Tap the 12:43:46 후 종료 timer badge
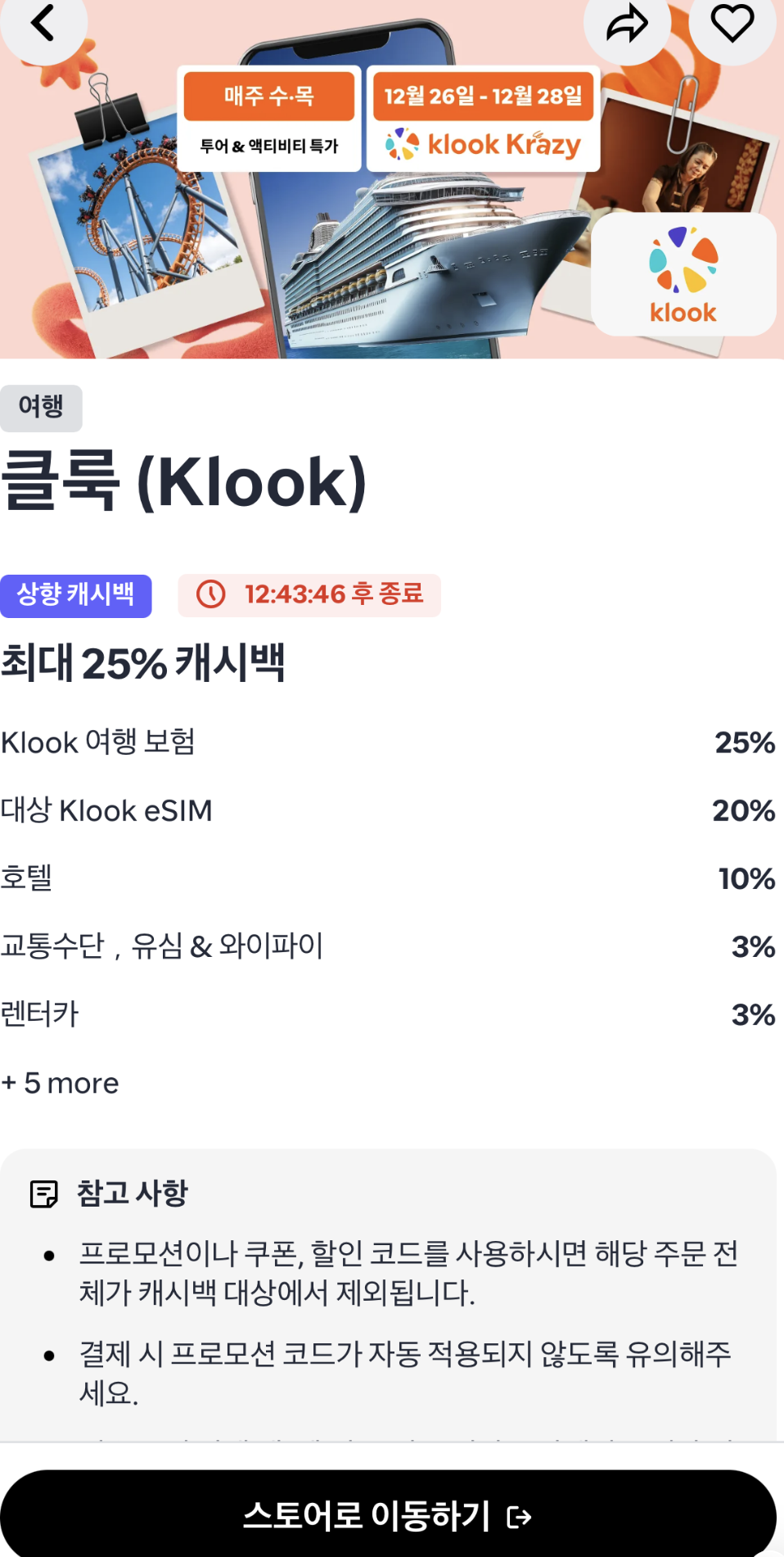Image resolution: width=784 pixels, height=1557 pixels. click(x=309, y=595)
